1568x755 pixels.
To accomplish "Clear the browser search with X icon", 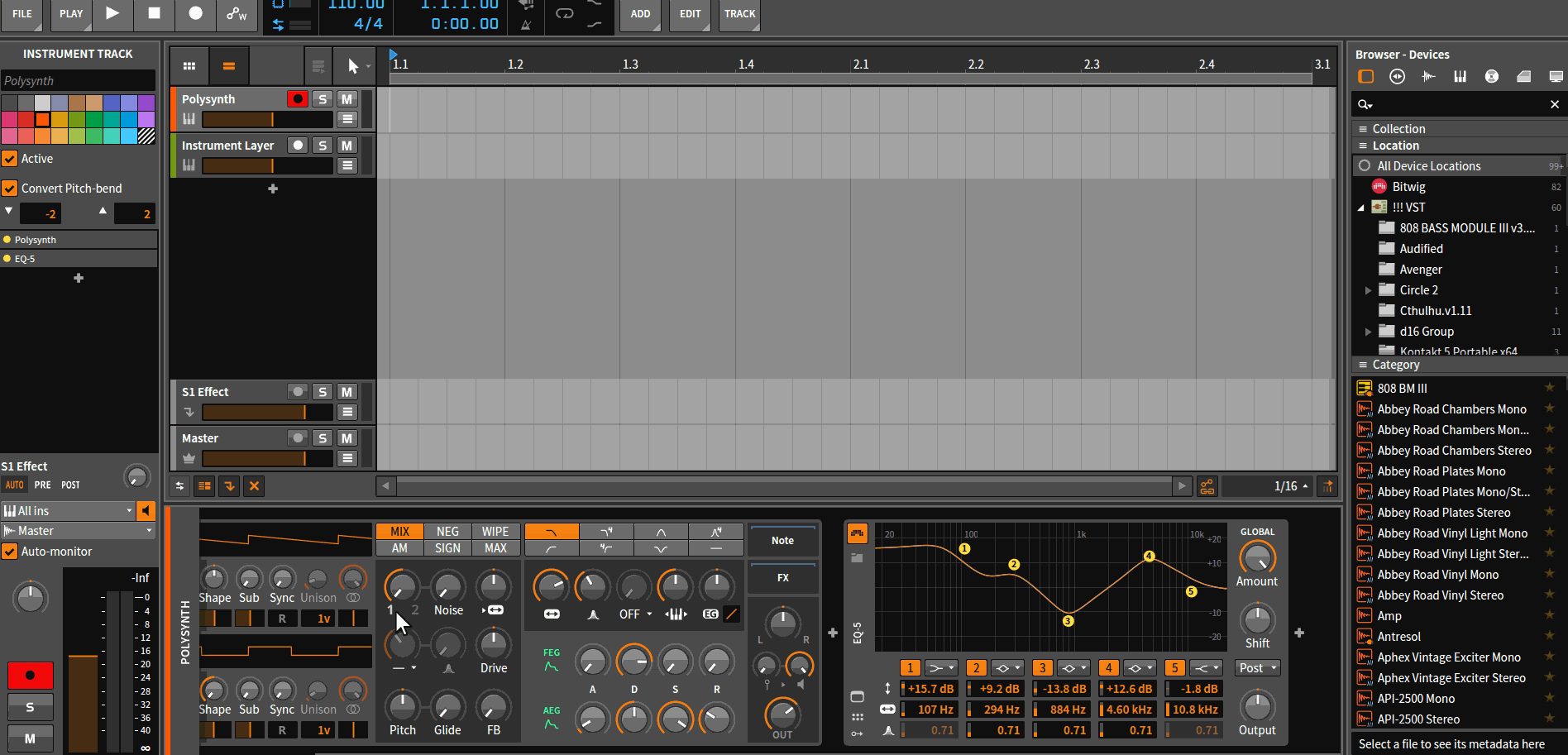I will (x=1554, y=104).
